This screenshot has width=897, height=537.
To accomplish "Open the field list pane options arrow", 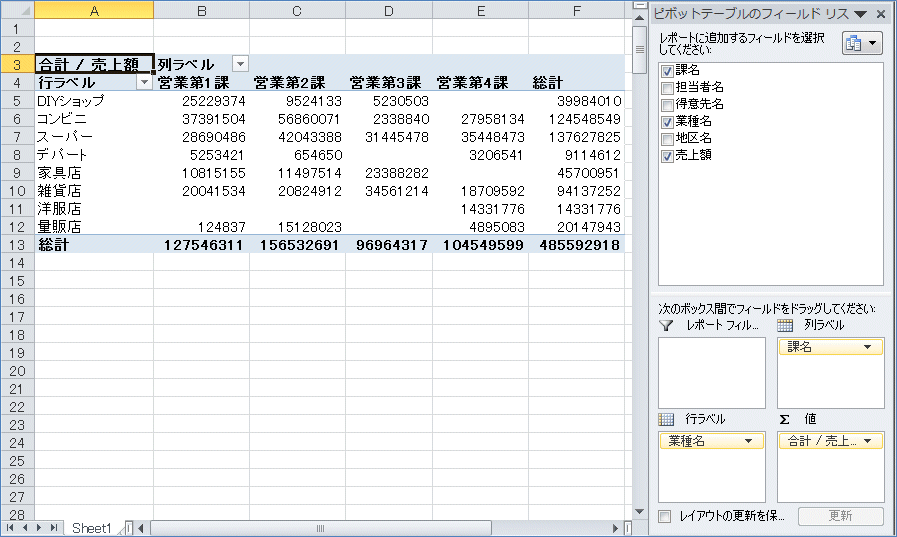I will 860,14.
